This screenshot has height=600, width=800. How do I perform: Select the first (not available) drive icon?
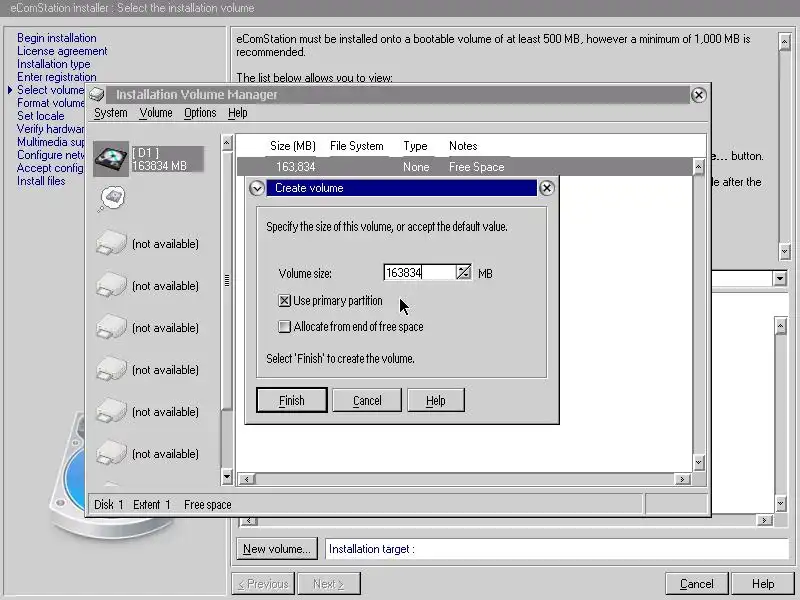point(111,243)
